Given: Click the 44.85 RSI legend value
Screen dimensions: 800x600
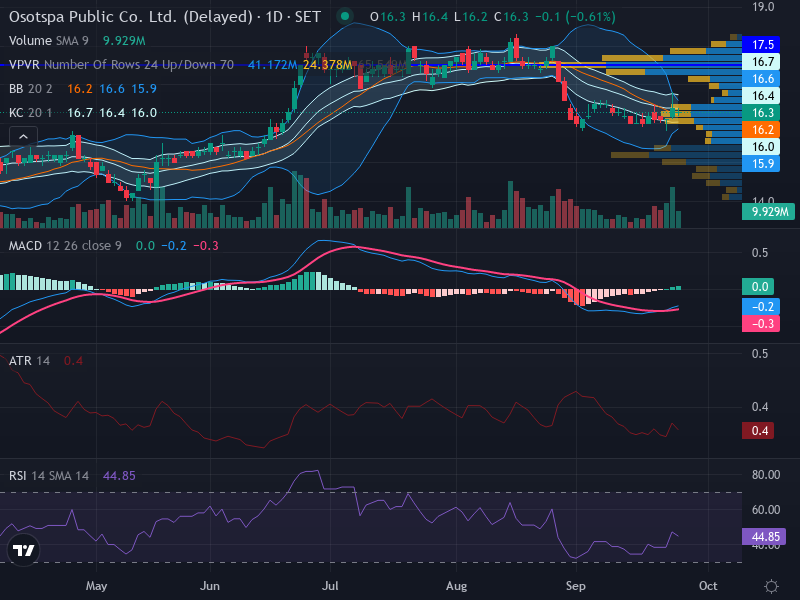Looking at the screenshot, I should [119, 476].
